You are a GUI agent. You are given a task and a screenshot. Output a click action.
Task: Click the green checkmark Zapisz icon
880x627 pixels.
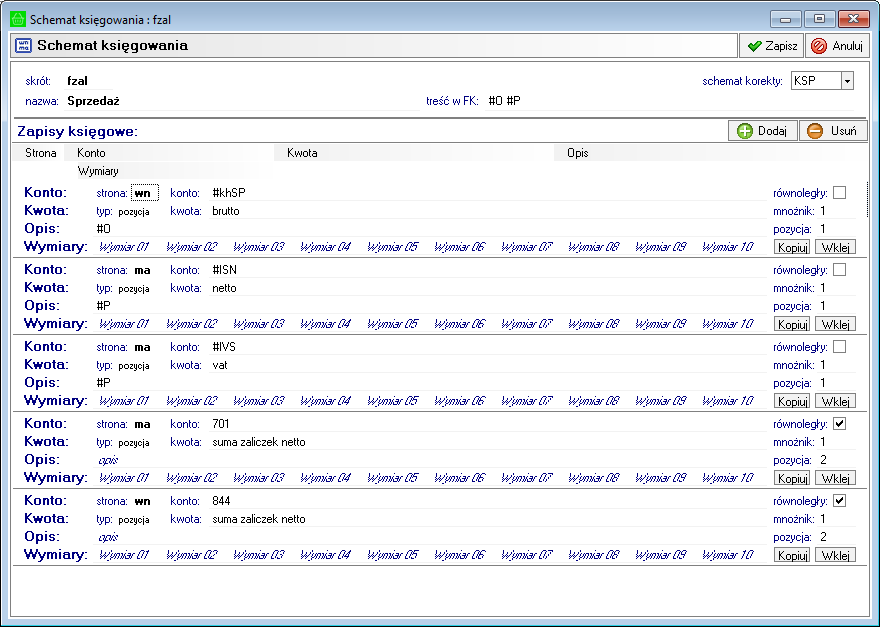[x=754, y=46]
